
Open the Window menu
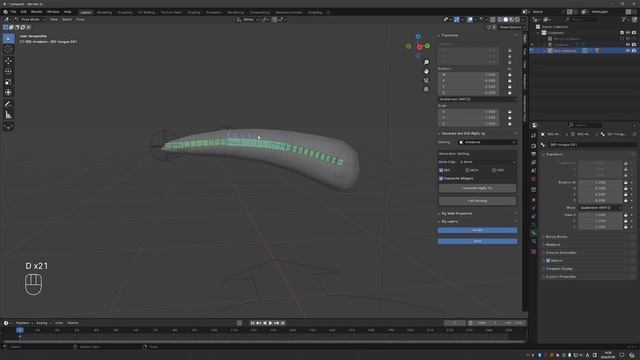click(53, 12)
